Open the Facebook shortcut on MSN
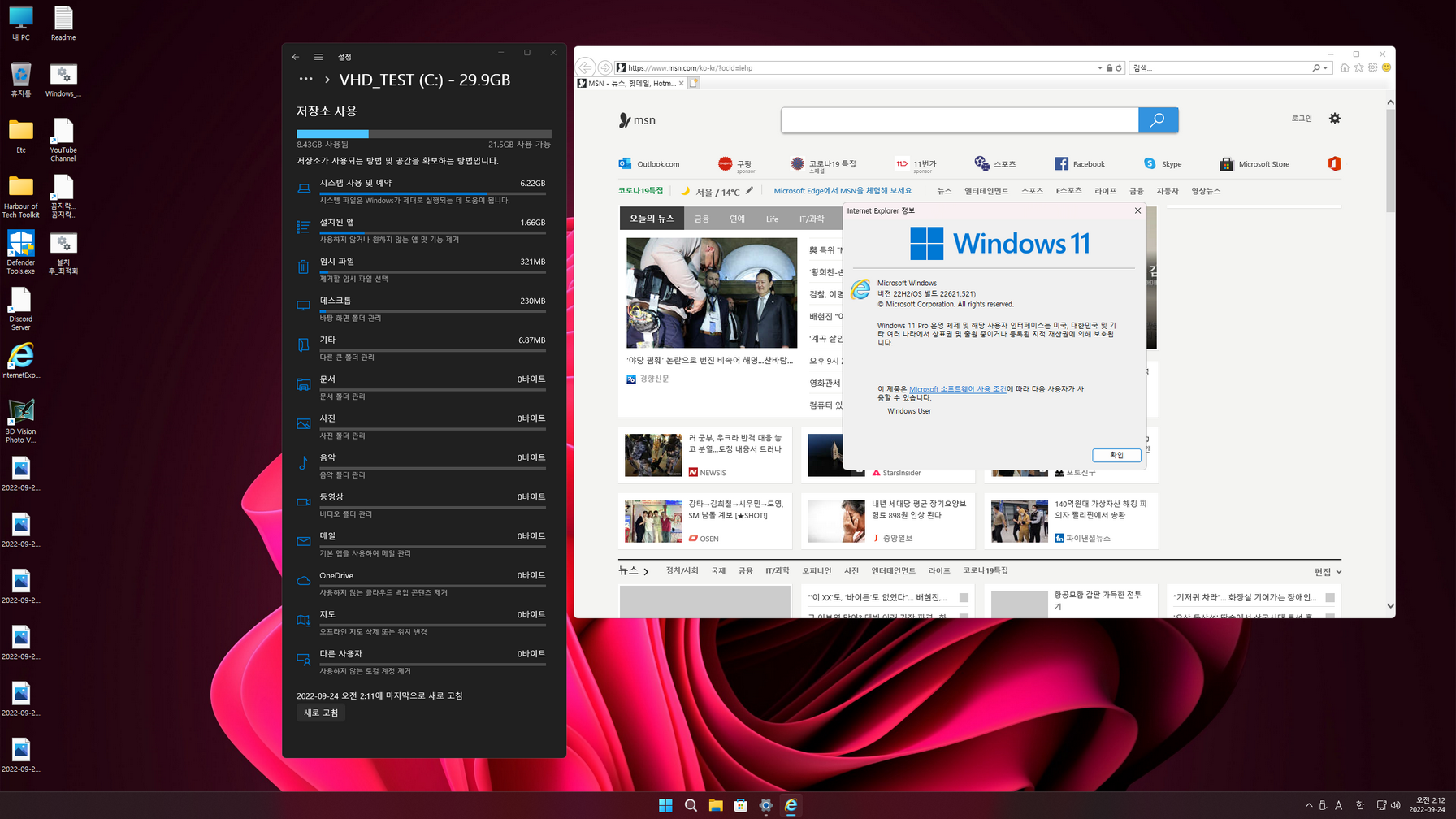This screenshot has width=1456, height=819. tap(1080, 164)
